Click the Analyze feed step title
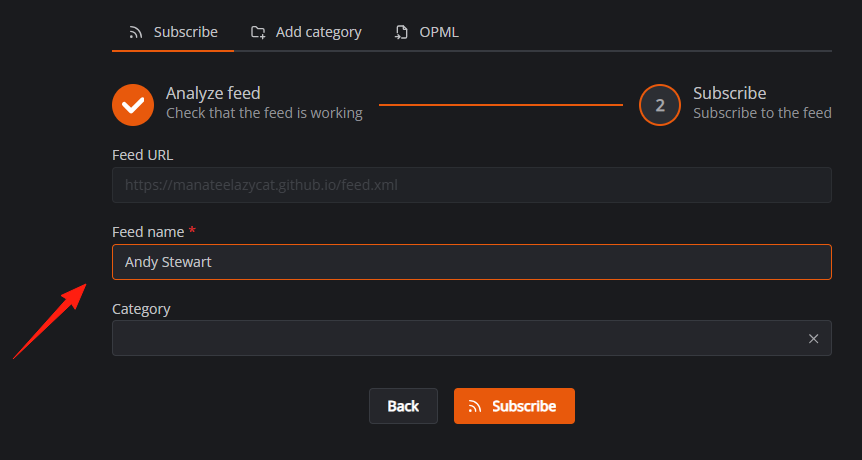 (213, 93)
